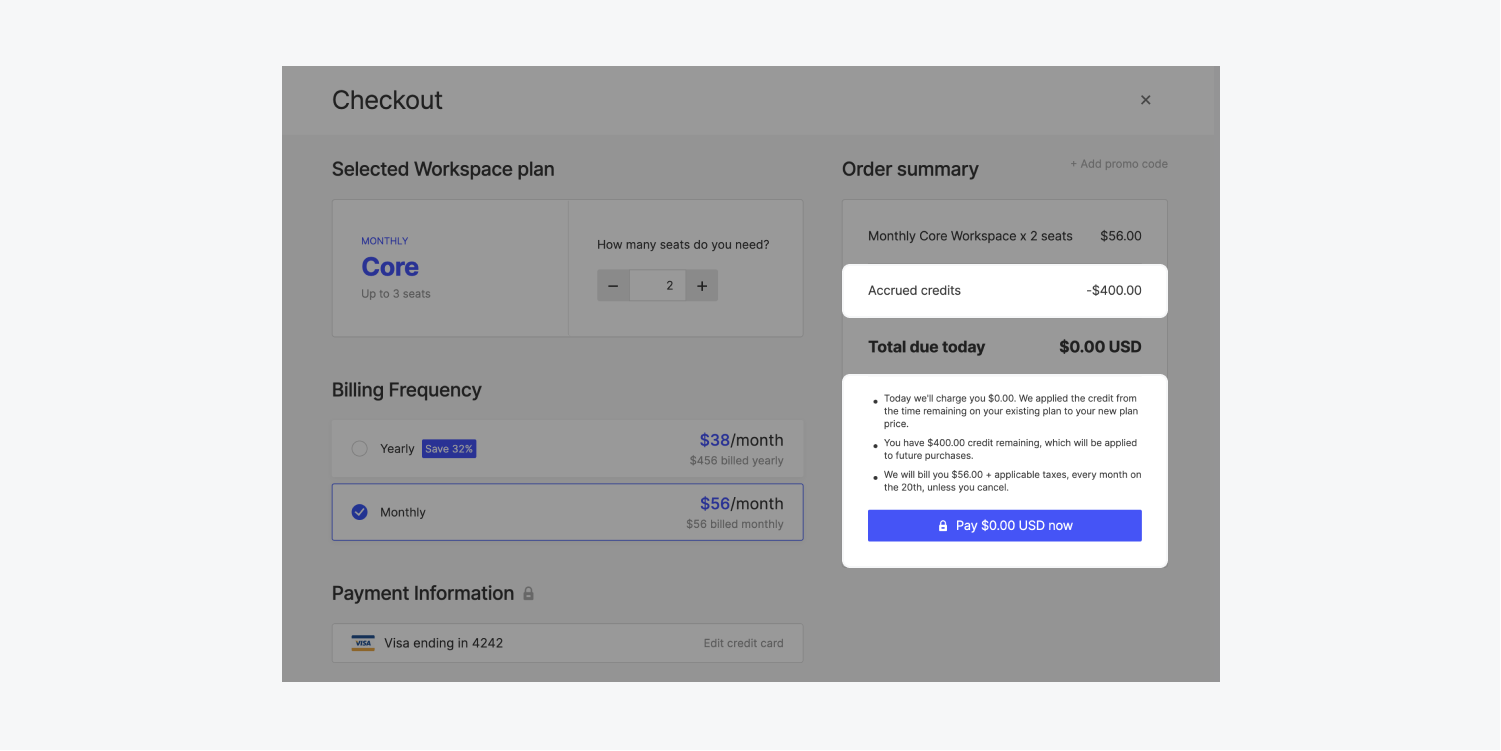Image resolution: width=1501 pixels, height=751 pixels.
Task: Click the seats number field
Action: [658, 286]
